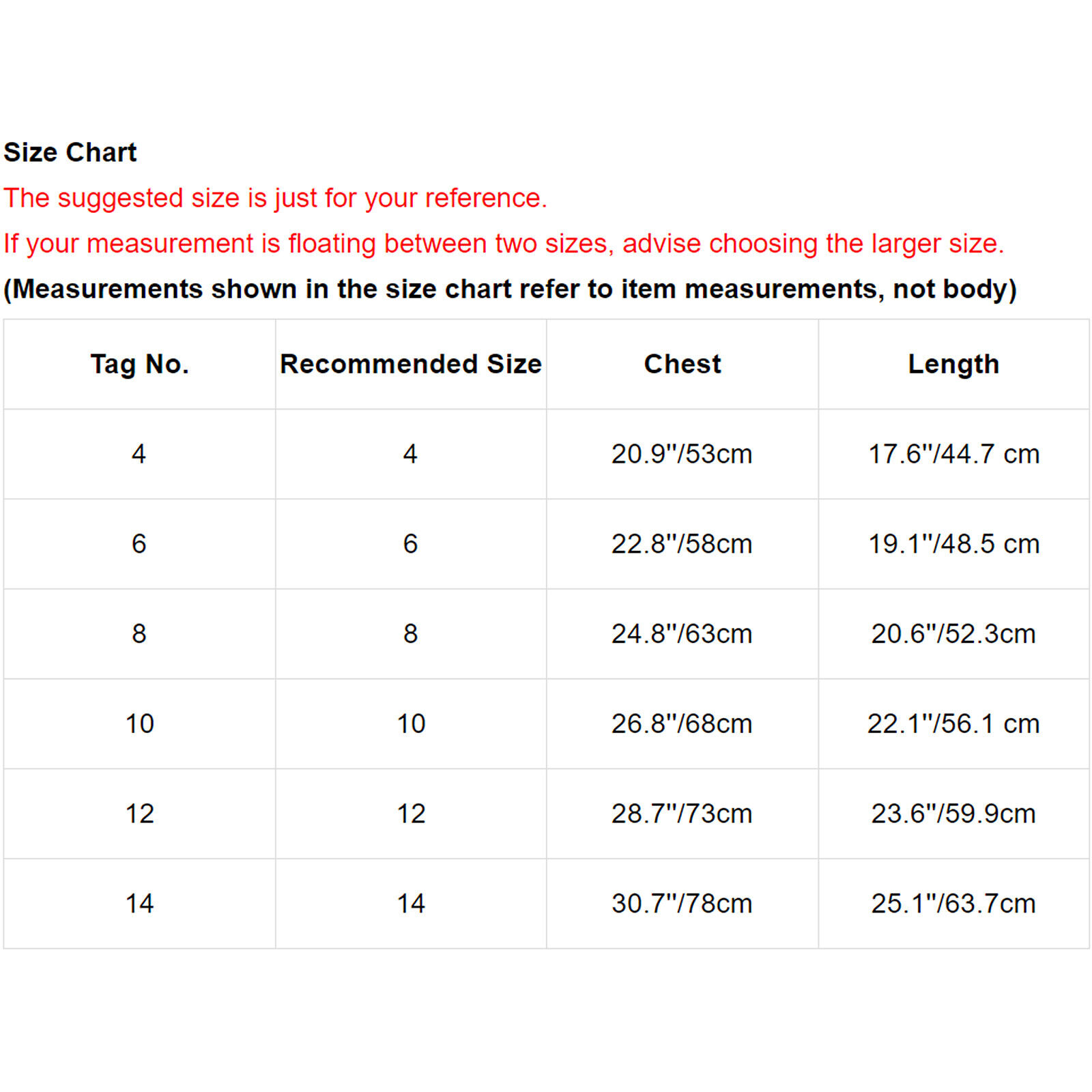Viewport: 1092px width, 1092px height.
Task: Click length value 17.6"/44.7 cm
Action: (x=953, y=454)
